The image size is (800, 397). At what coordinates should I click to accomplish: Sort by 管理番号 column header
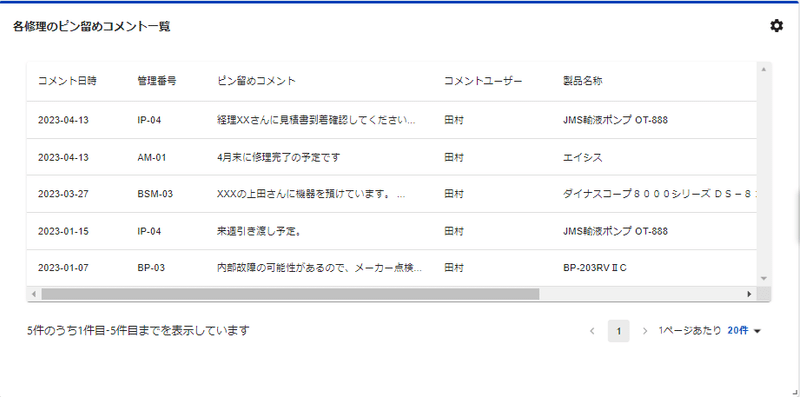[157, 81]
